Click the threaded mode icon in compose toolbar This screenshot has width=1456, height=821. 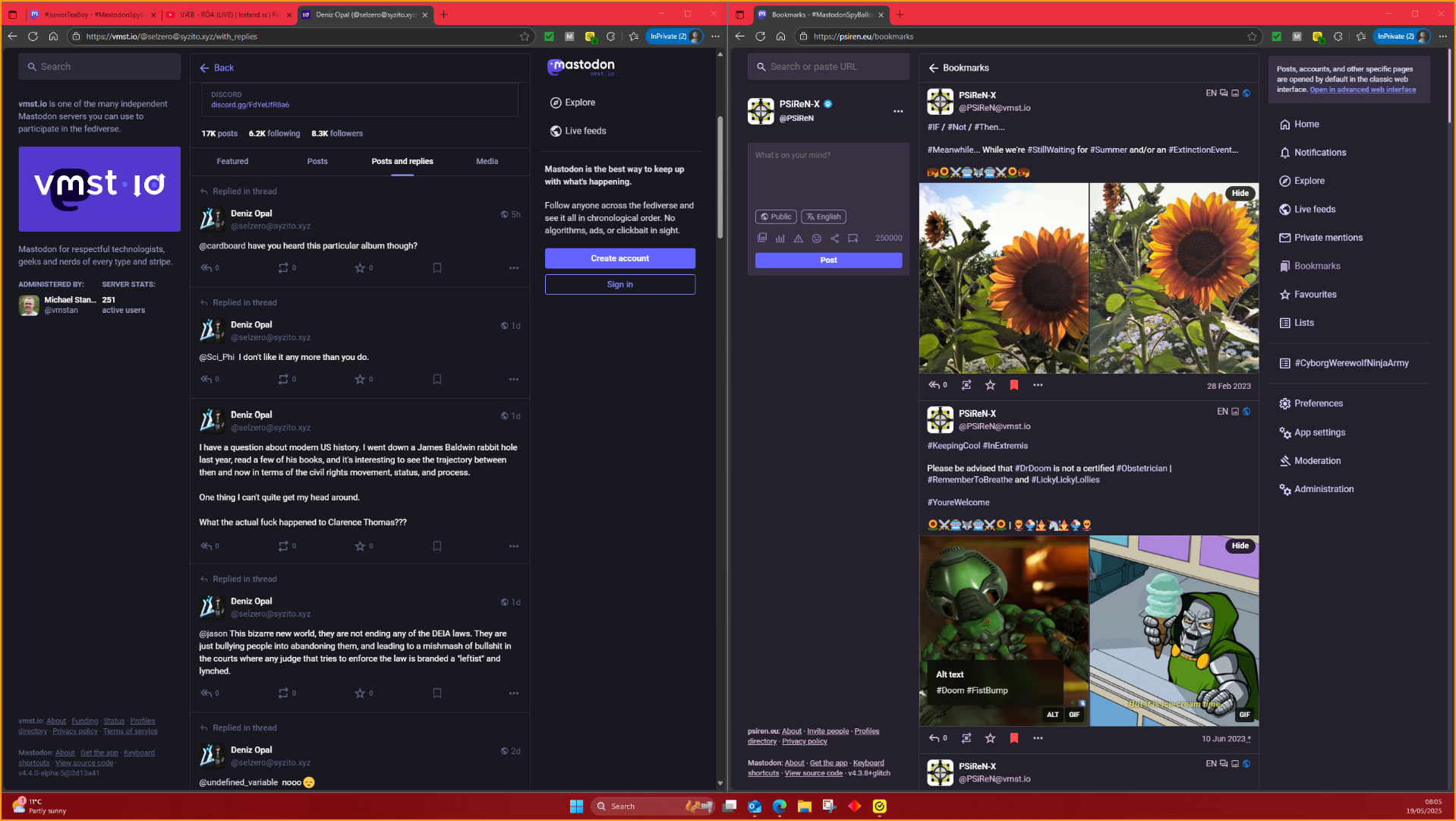(x=853, y=238)
